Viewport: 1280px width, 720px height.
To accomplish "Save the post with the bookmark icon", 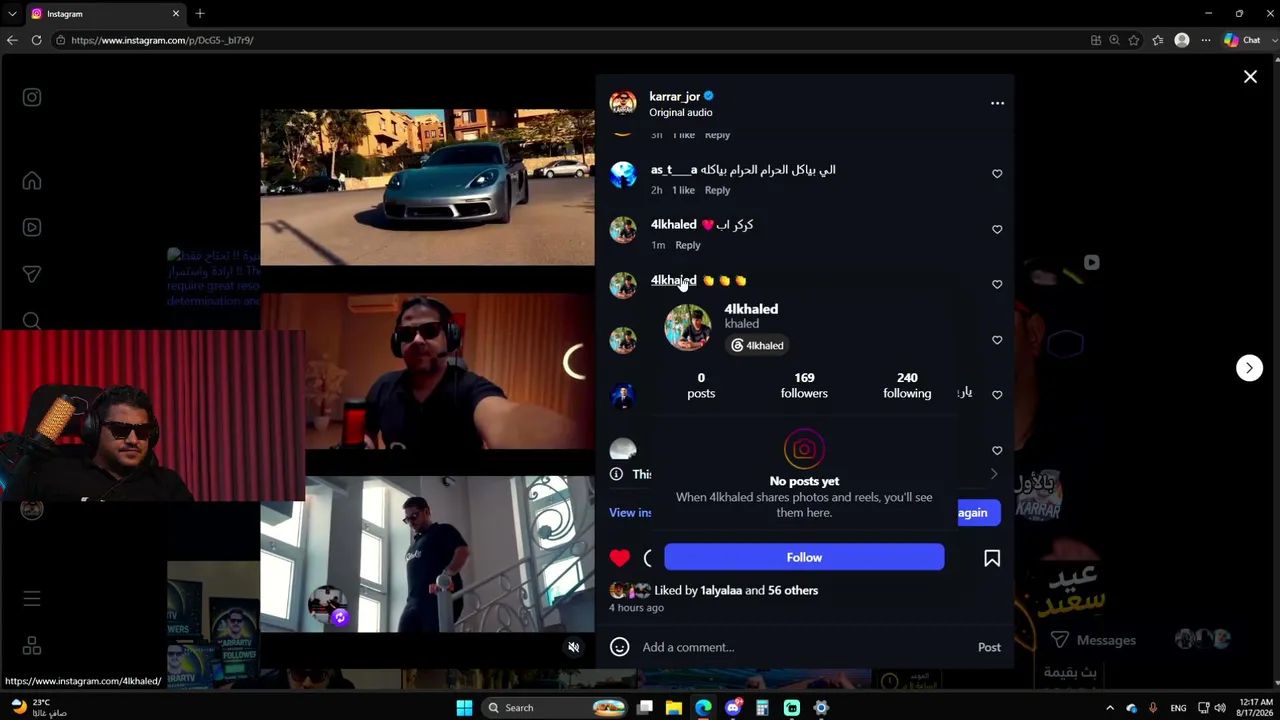I will pos(992,558).
